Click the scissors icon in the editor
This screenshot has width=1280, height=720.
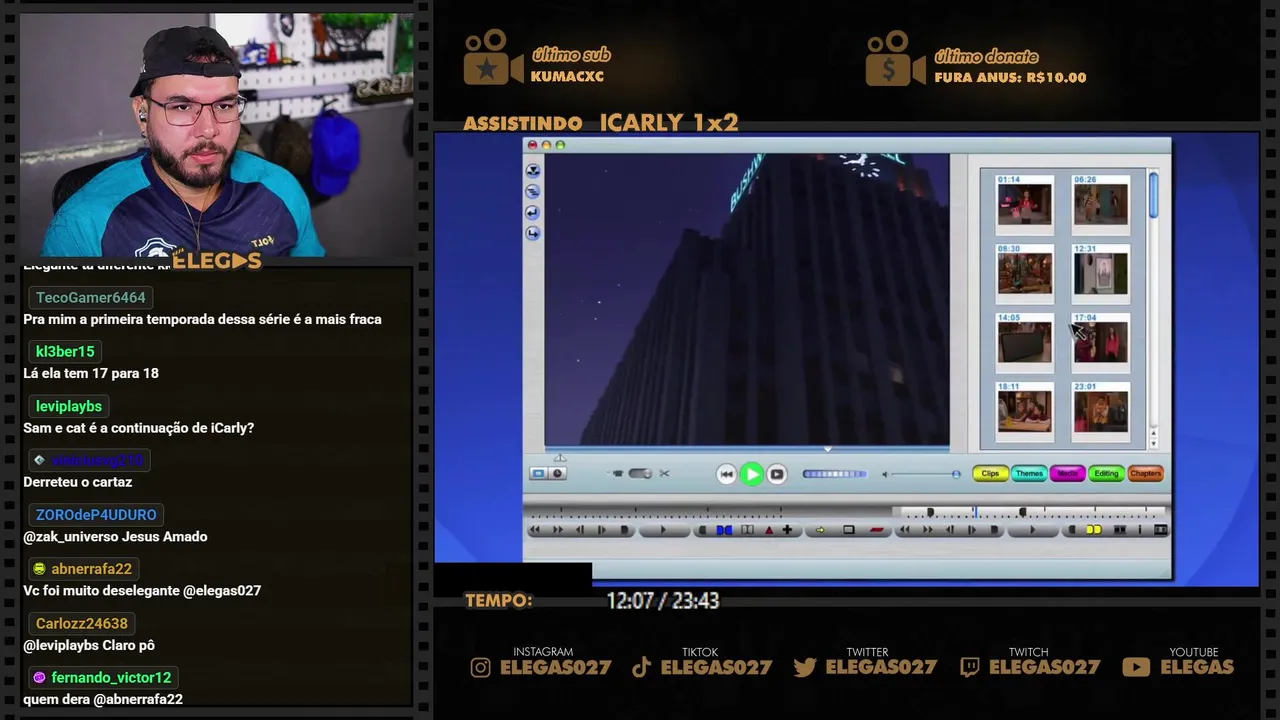(x=664, y=473)
